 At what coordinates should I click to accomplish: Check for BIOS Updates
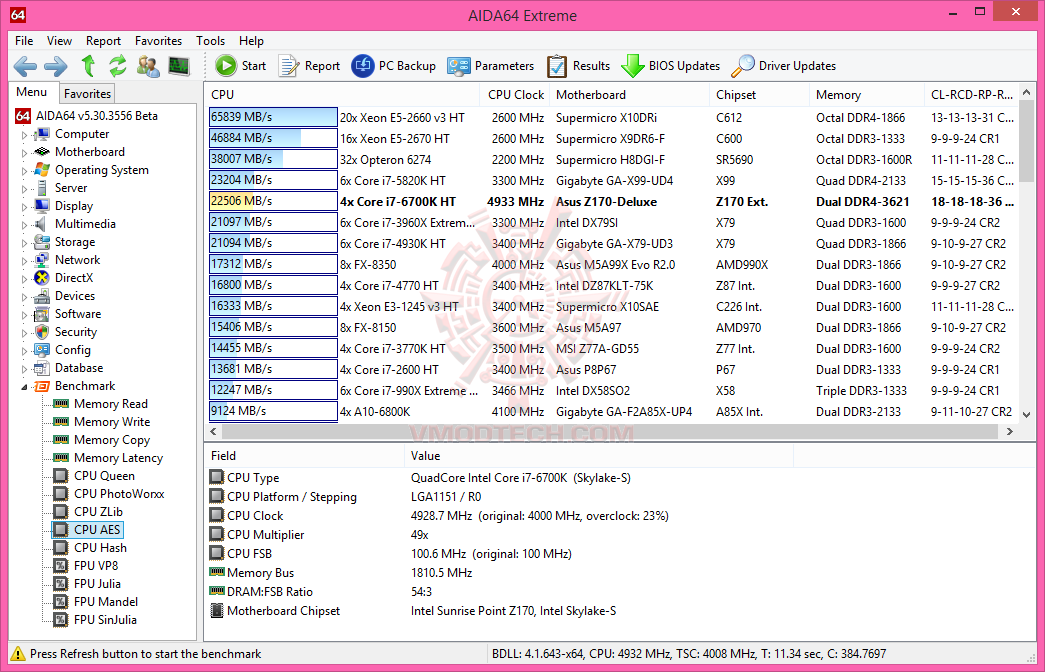point(670,66)
